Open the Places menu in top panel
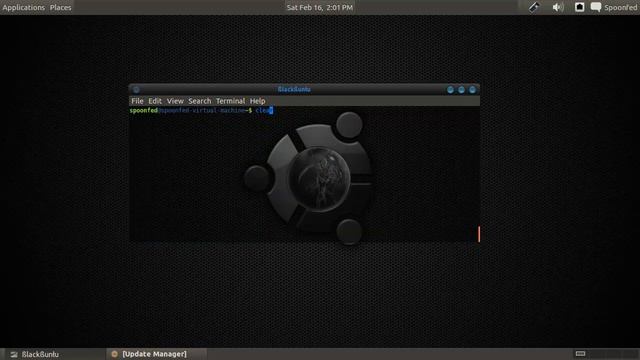Viewport: 640px width, 360px height. coord(60,7)
